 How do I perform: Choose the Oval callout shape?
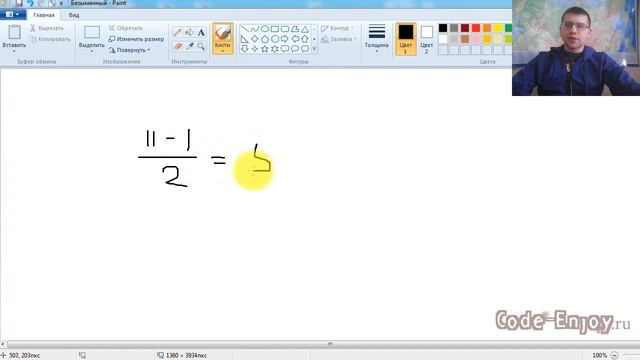pos(295,49)
